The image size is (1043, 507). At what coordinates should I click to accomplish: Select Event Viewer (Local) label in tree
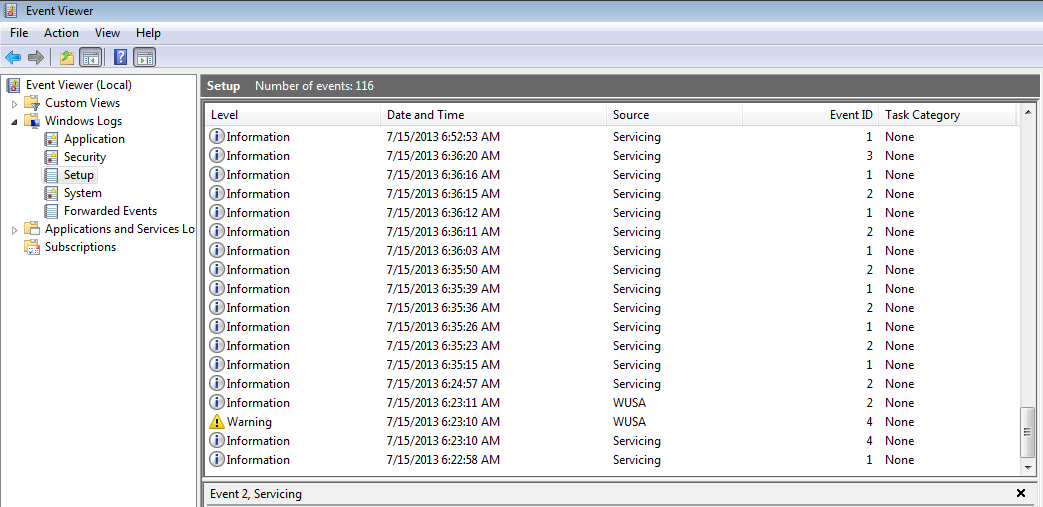point(79,85)
